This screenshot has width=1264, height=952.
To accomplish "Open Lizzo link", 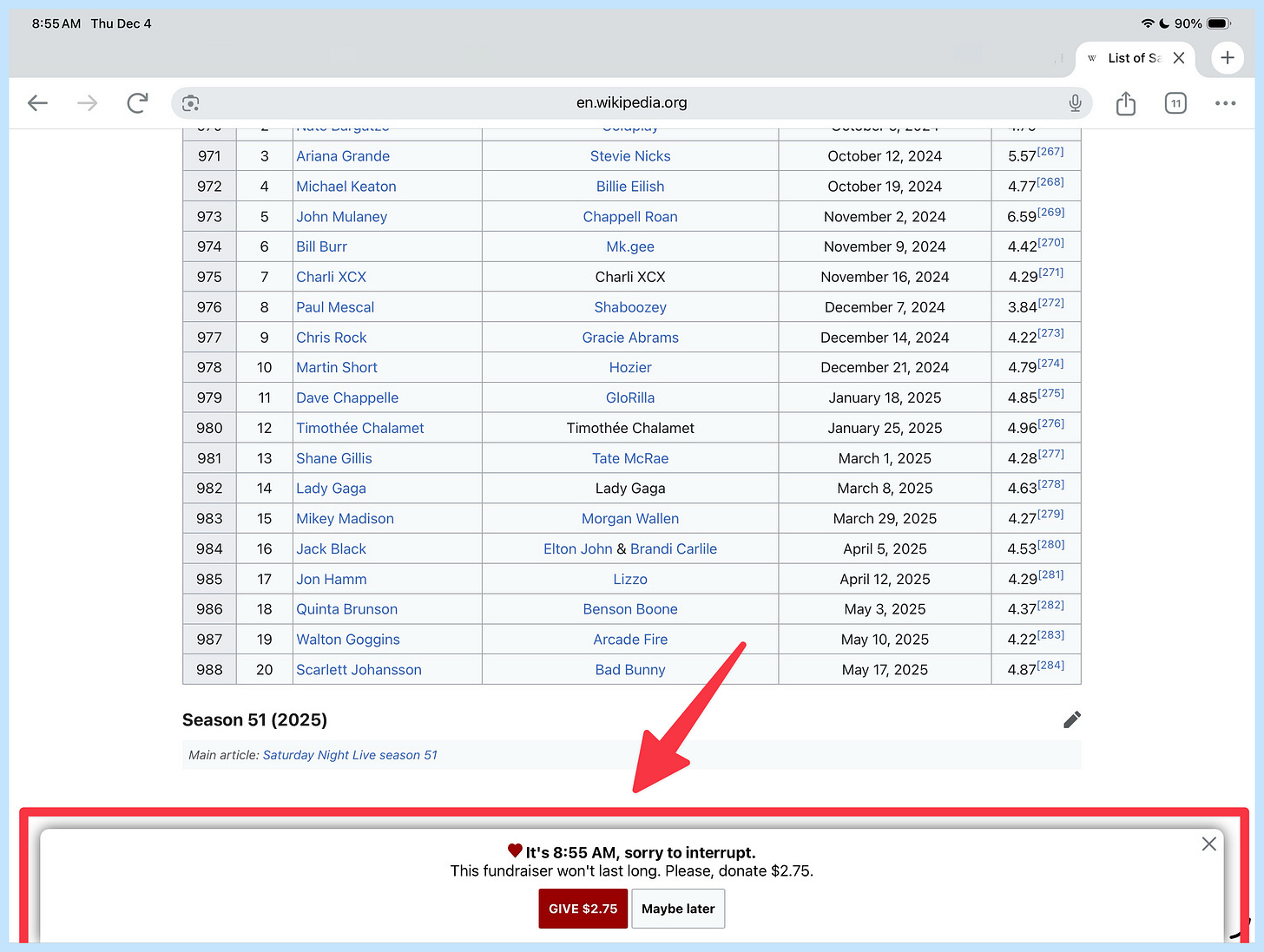I will pos(630,579).
